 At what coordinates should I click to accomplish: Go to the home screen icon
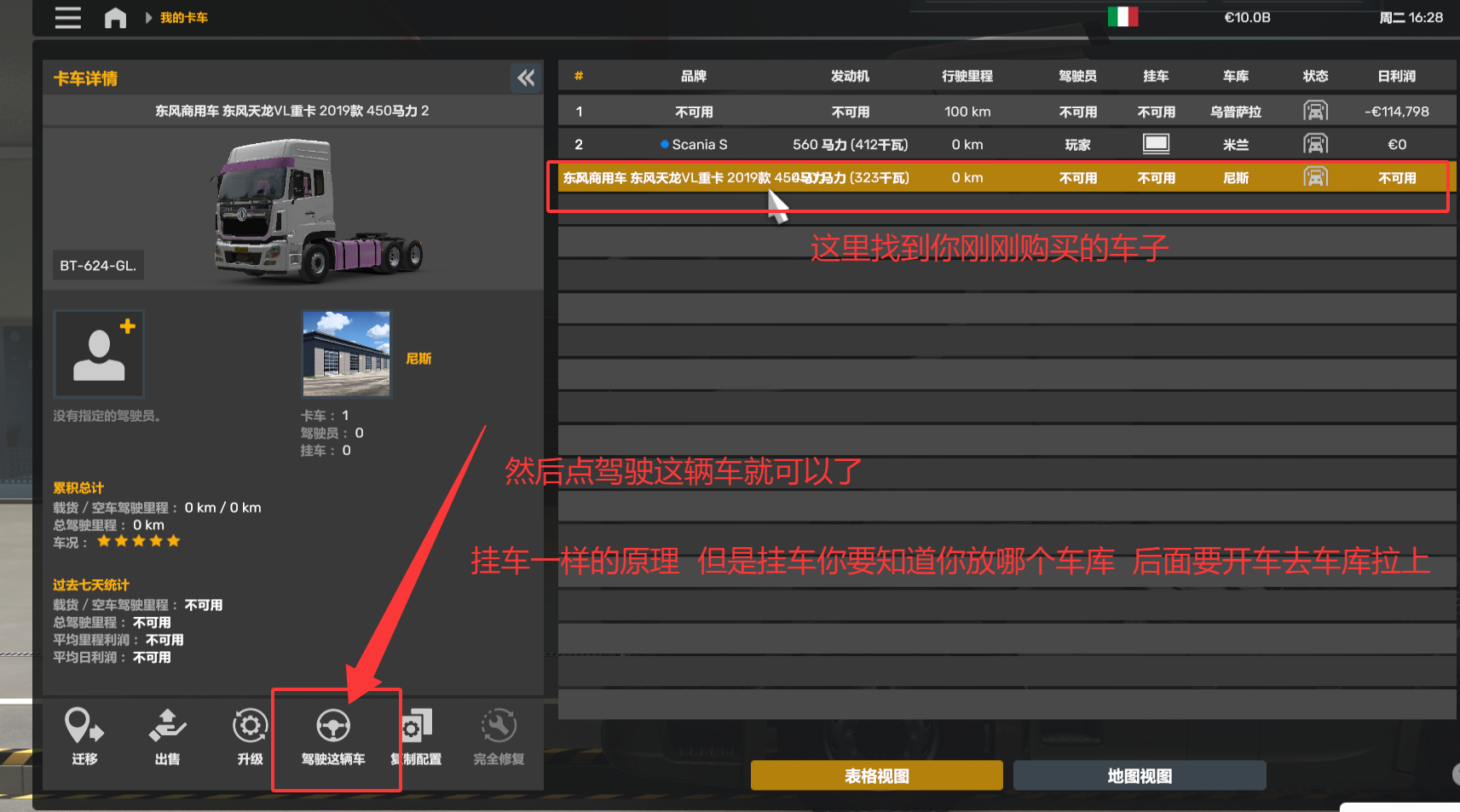[115, 18]
